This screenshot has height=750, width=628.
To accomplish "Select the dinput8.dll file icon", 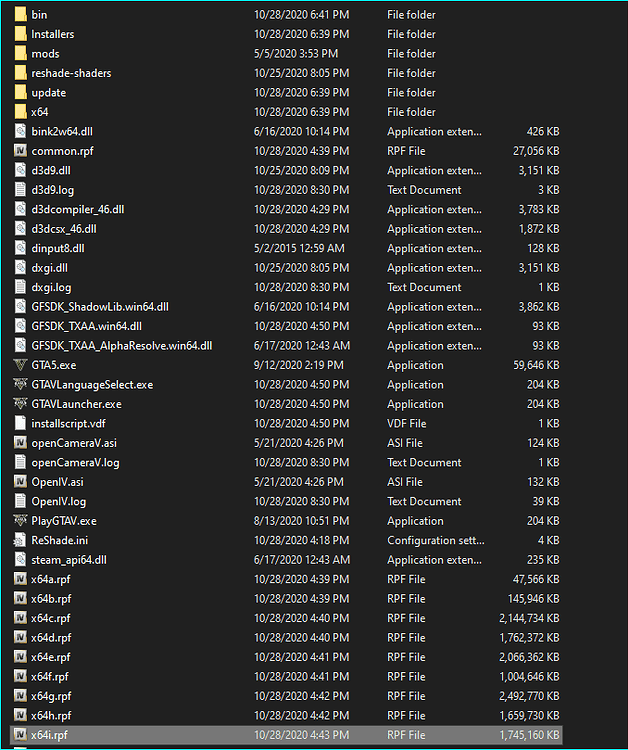I will [x=20, y=248].
